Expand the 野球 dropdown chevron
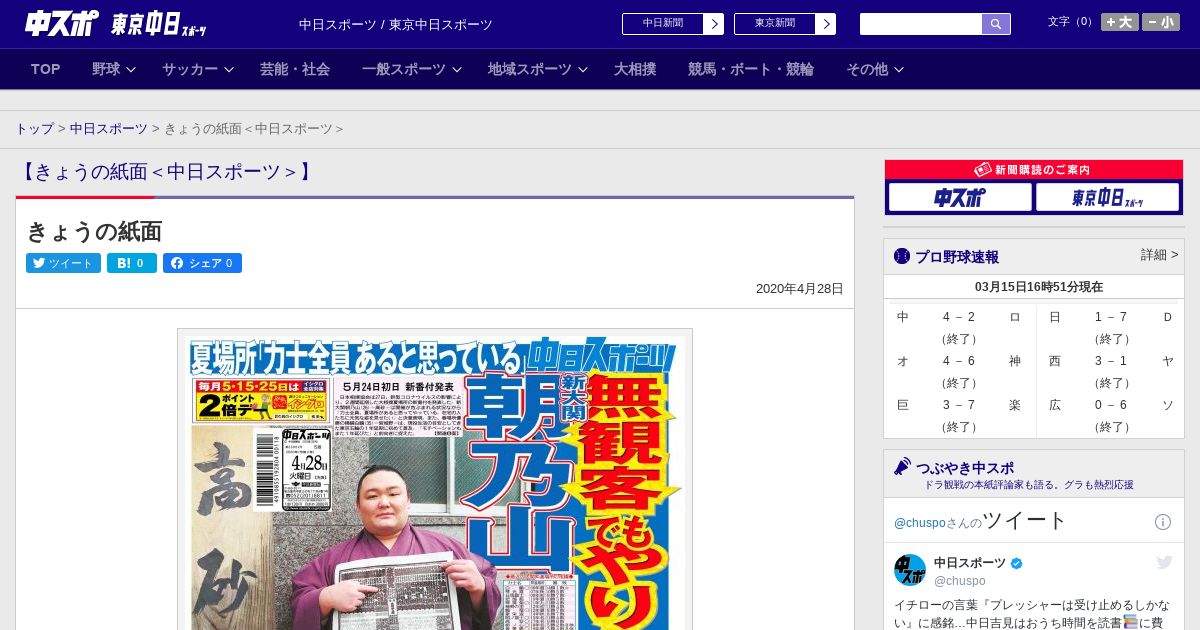 pyautogui.click(x=130, y=70)
